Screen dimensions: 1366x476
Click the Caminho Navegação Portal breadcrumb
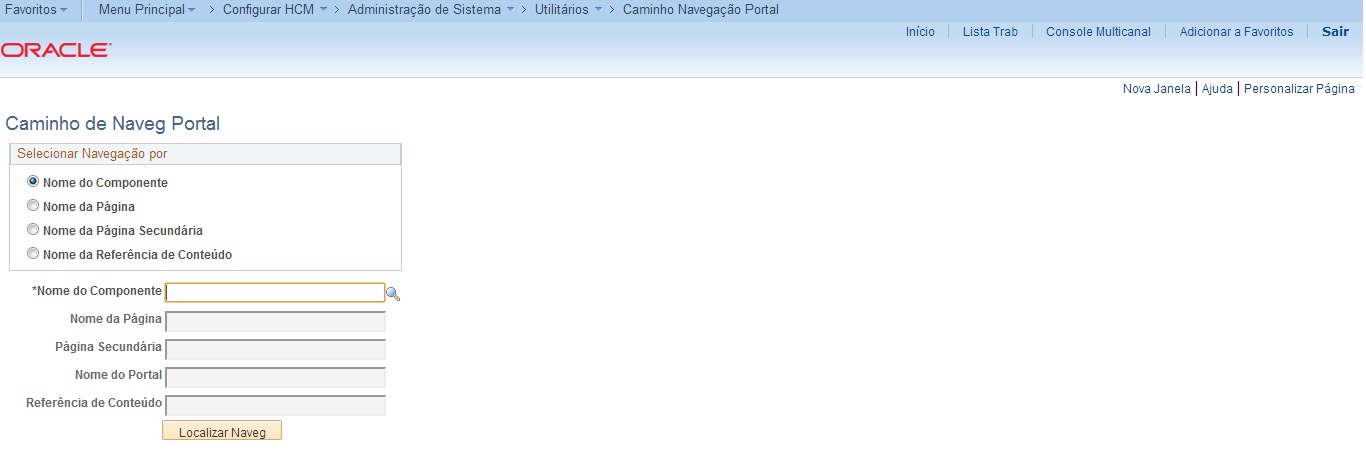coord(700,9)
